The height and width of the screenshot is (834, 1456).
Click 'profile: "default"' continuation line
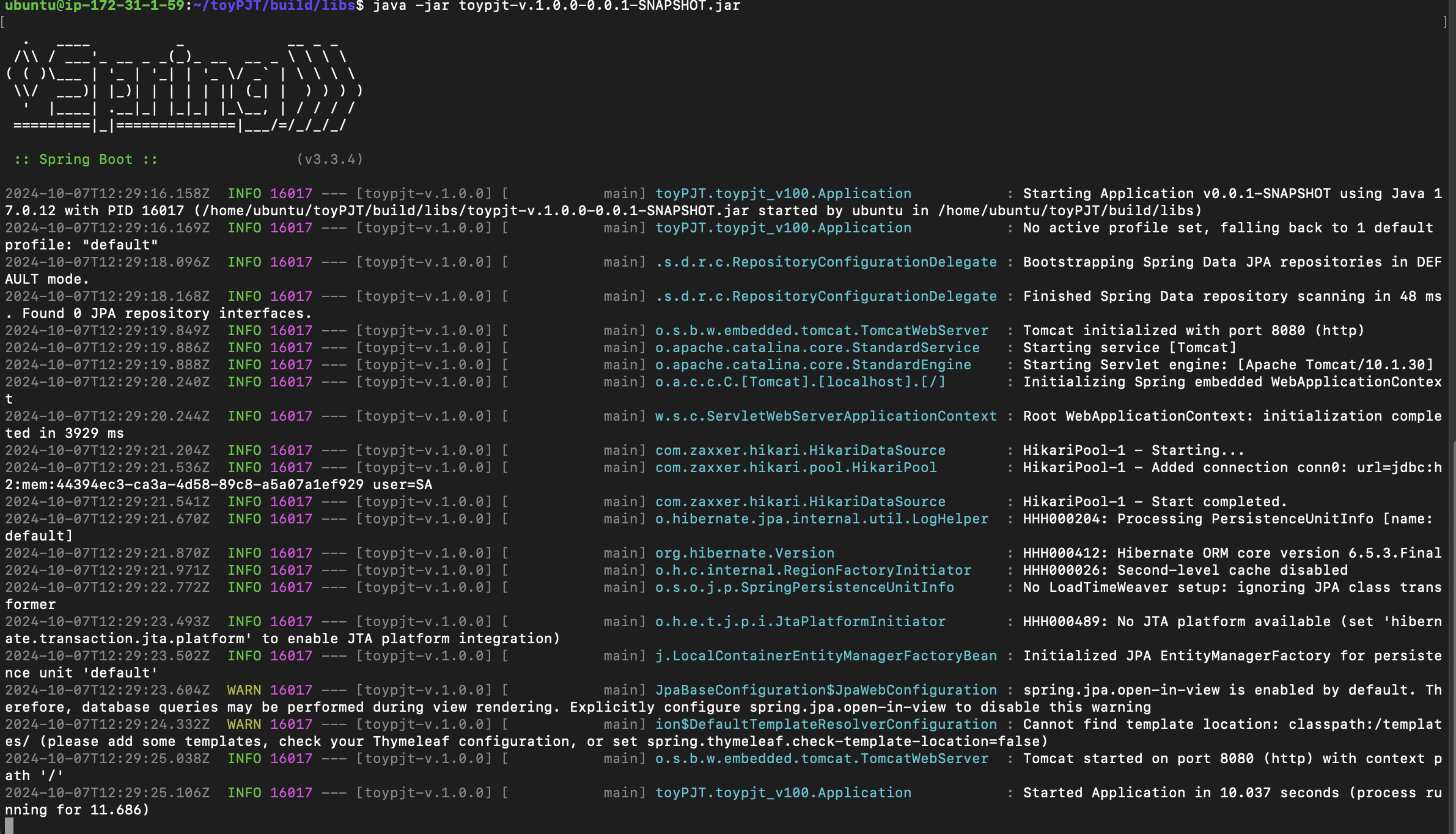(81, 245)
